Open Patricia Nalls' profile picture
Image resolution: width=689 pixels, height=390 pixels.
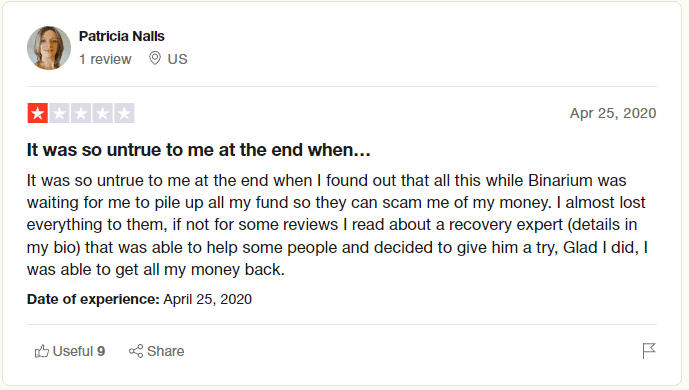click(49, 48)
